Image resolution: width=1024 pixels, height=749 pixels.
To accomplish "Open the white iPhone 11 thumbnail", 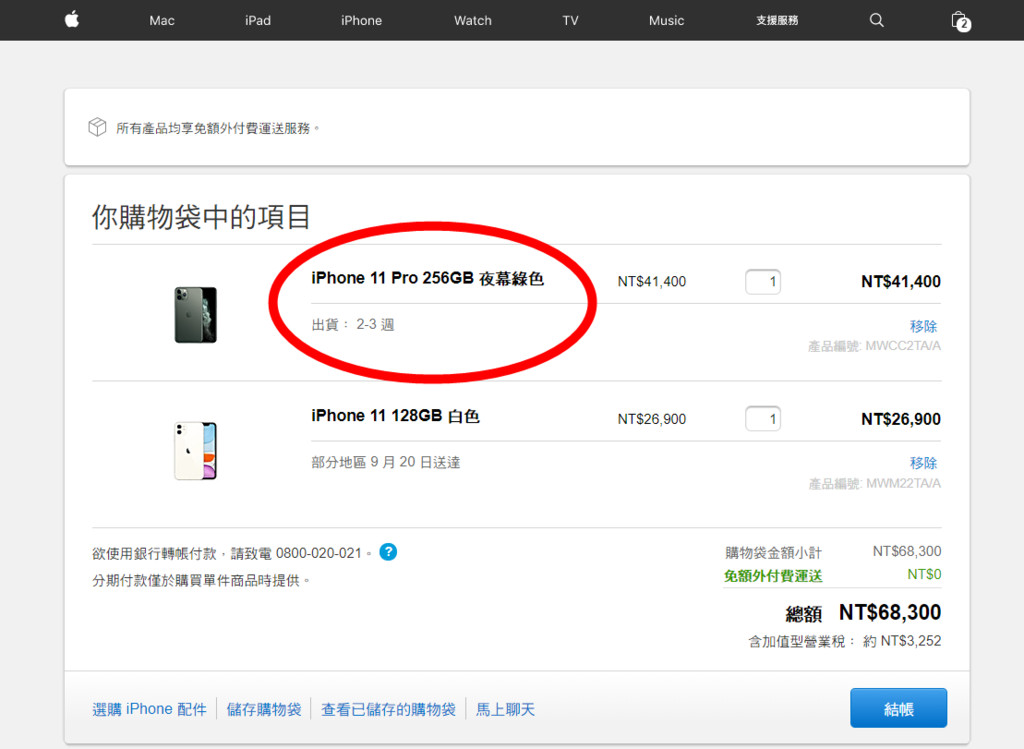I will (x=195, y=451).
